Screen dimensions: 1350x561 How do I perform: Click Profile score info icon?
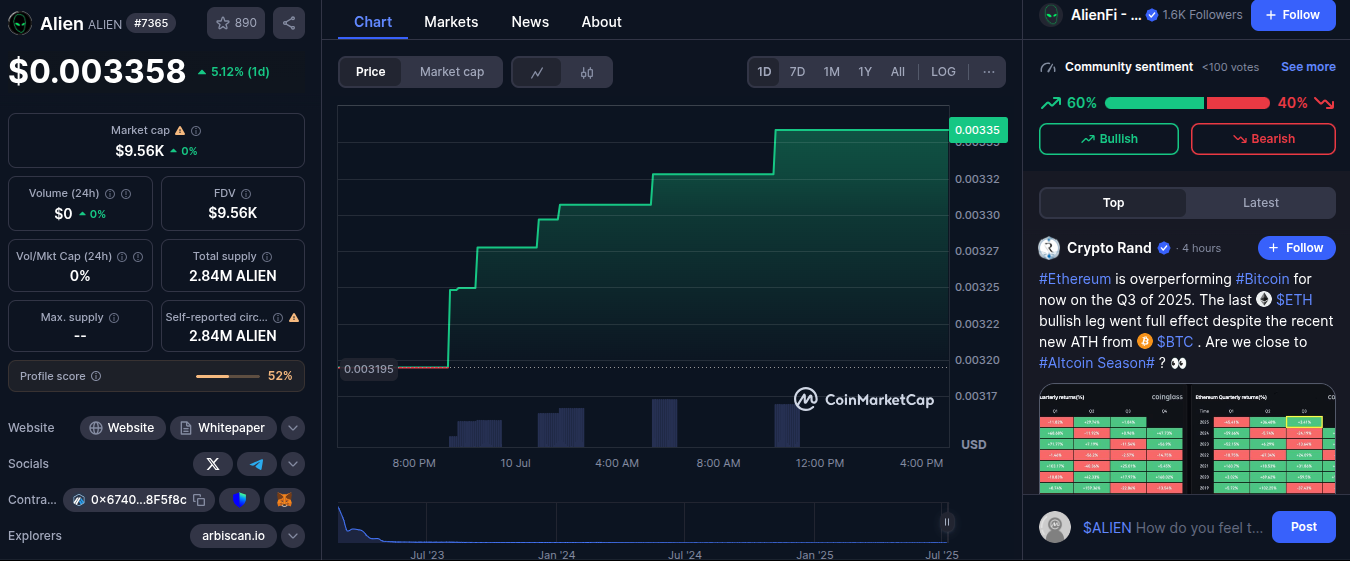click(96, 376)
